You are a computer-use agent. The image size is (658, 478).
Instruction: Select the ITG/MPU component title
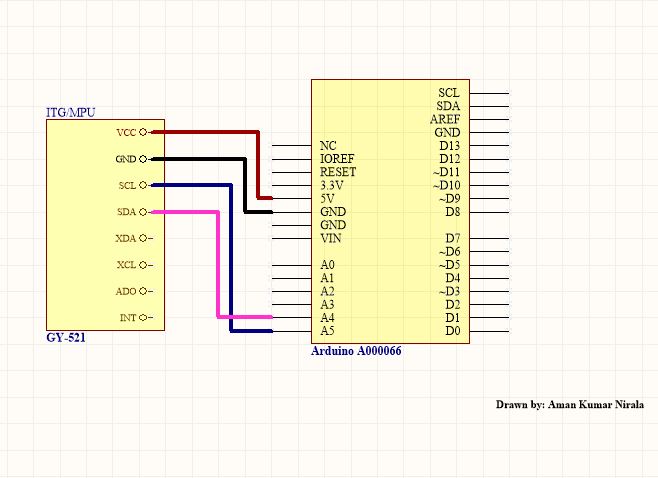(x=71, y=112)
